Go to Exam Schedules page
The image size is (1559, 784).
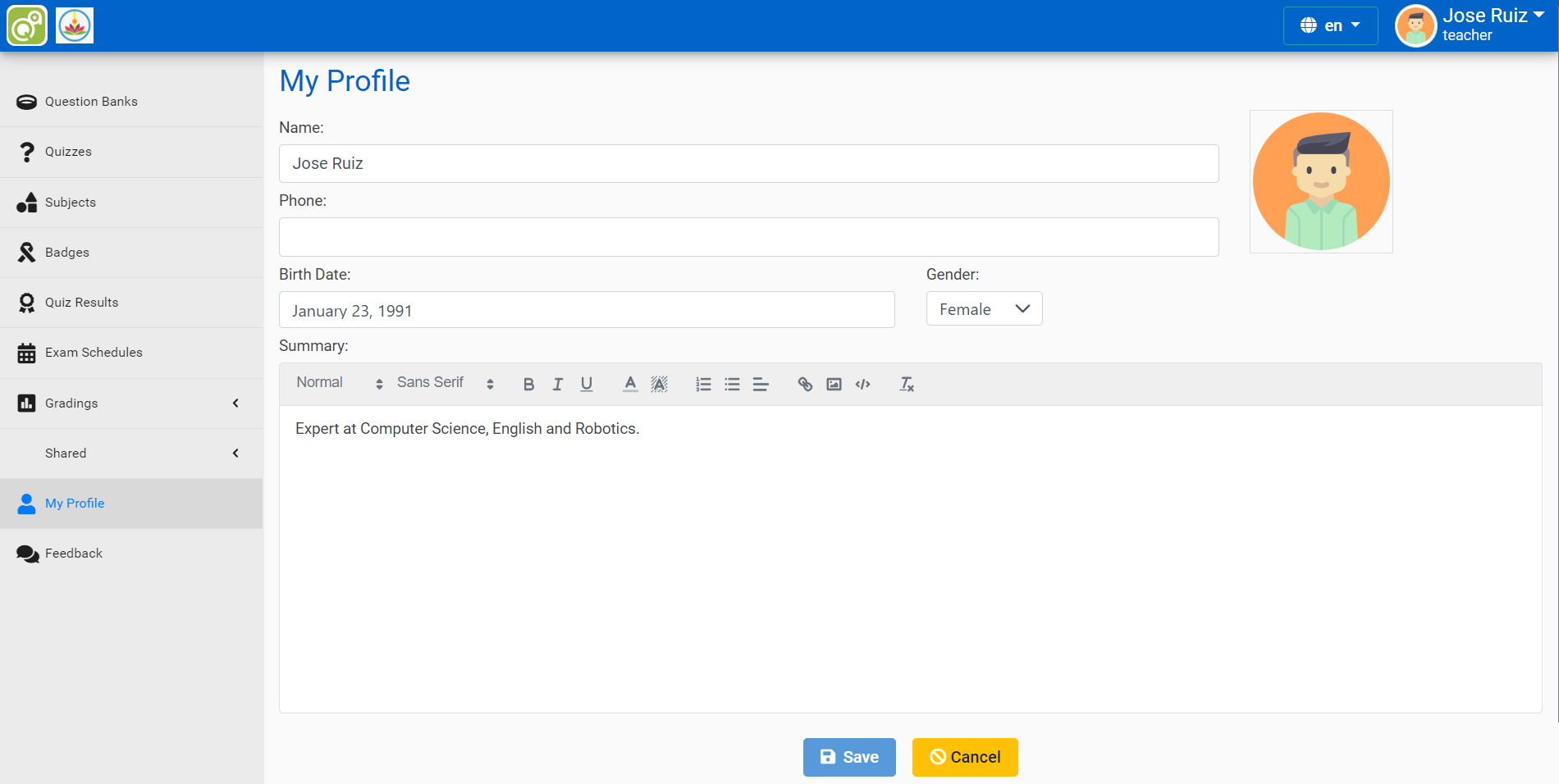pos(94,353)
